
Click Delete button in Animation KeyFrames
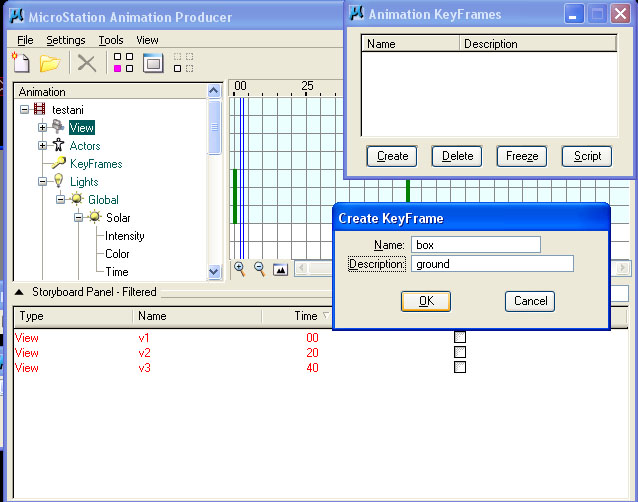457,156
